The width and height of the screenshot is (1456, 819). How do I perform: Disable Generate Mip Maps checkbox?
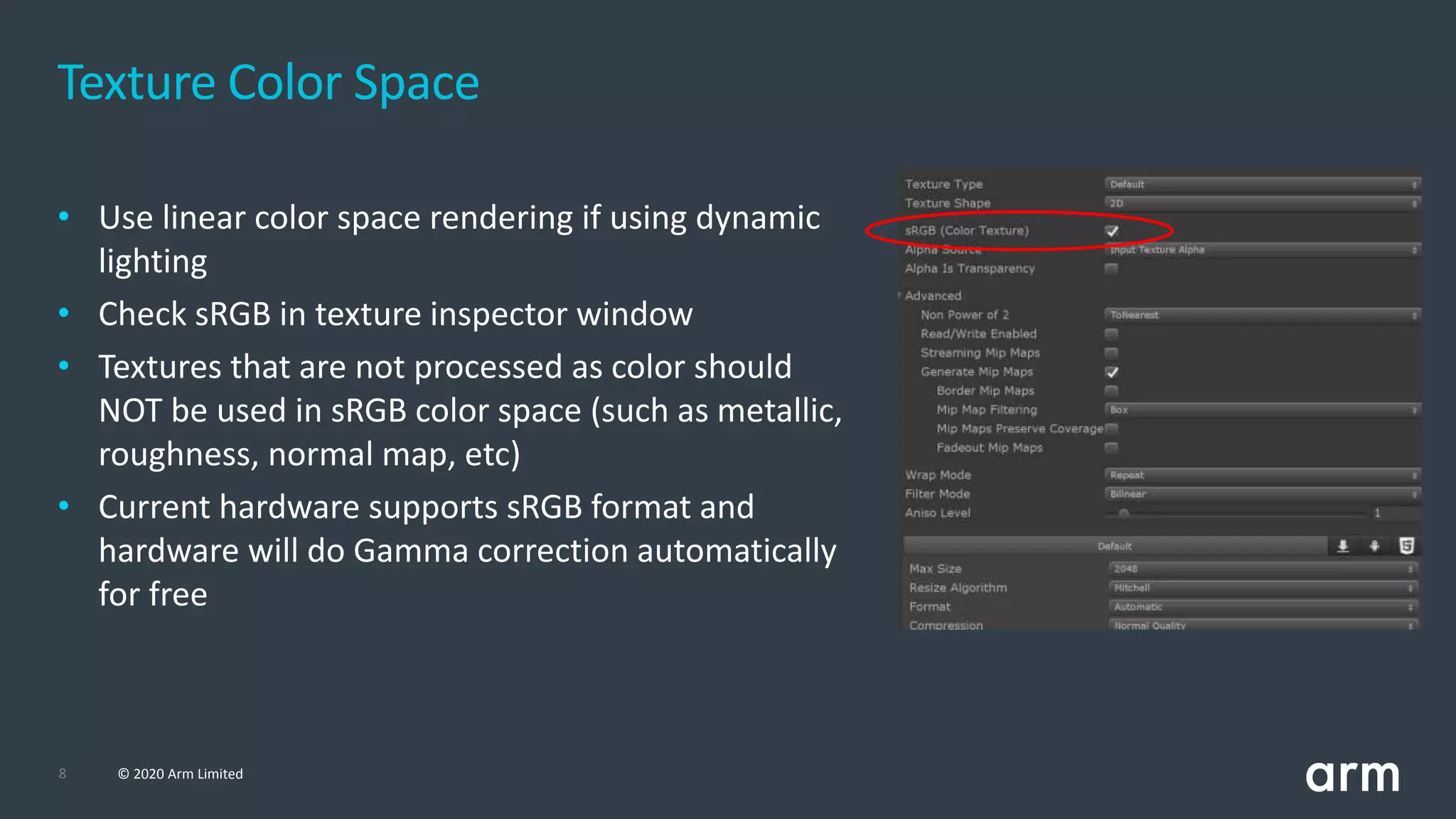click(1112, 372)
